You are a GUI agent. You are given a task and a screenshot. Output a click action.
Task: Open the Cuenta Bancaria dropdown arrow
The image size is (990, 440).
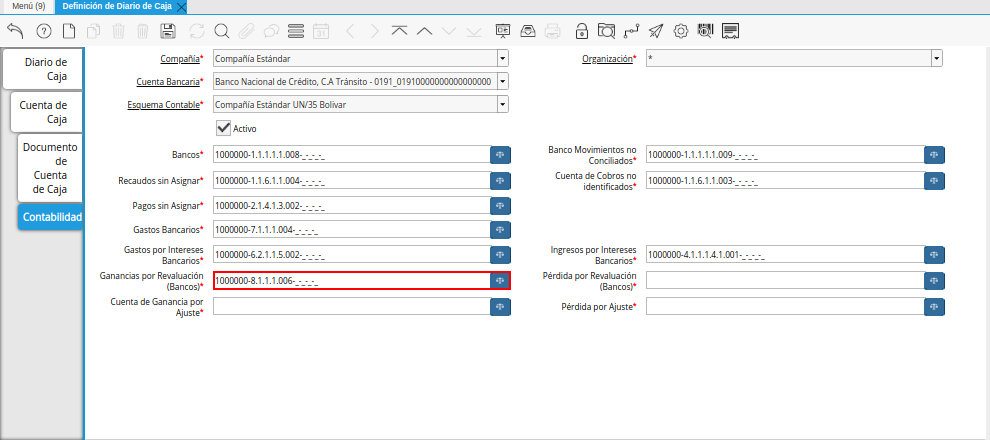click(502, 81)
